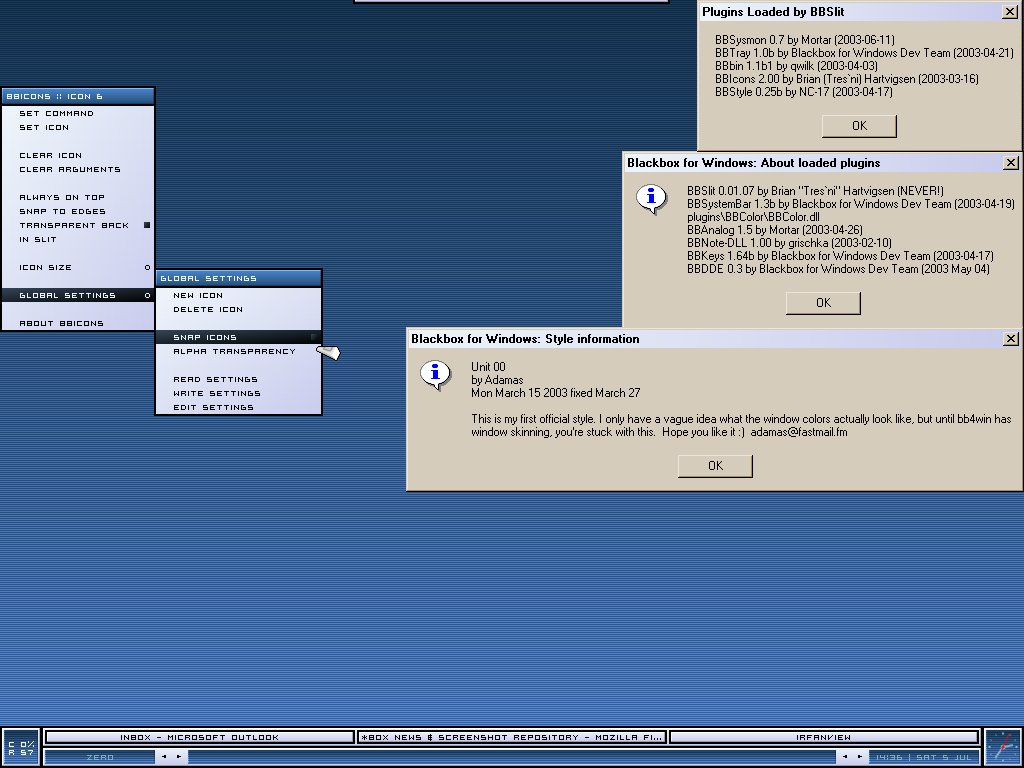Toggle Always On Top in BBIcons menu
1024x768 pixels.
pos(78,197)
